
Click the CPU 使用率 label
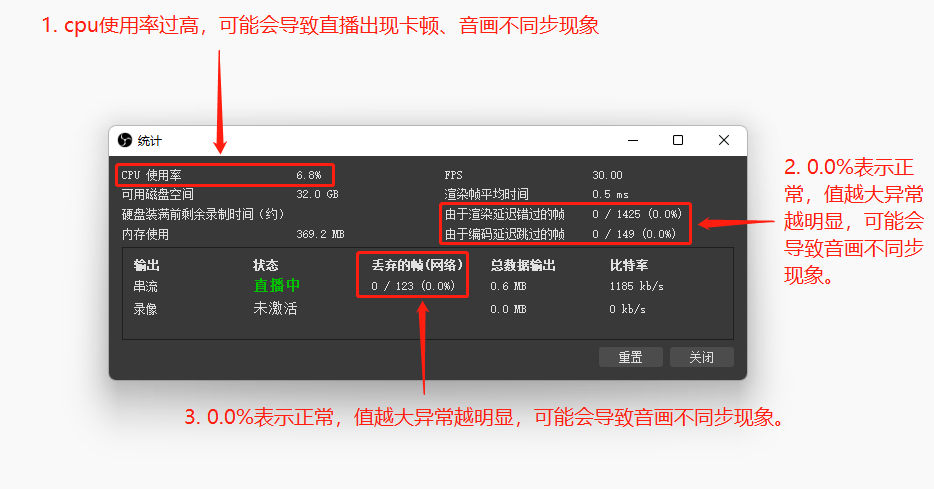(151, 175)
